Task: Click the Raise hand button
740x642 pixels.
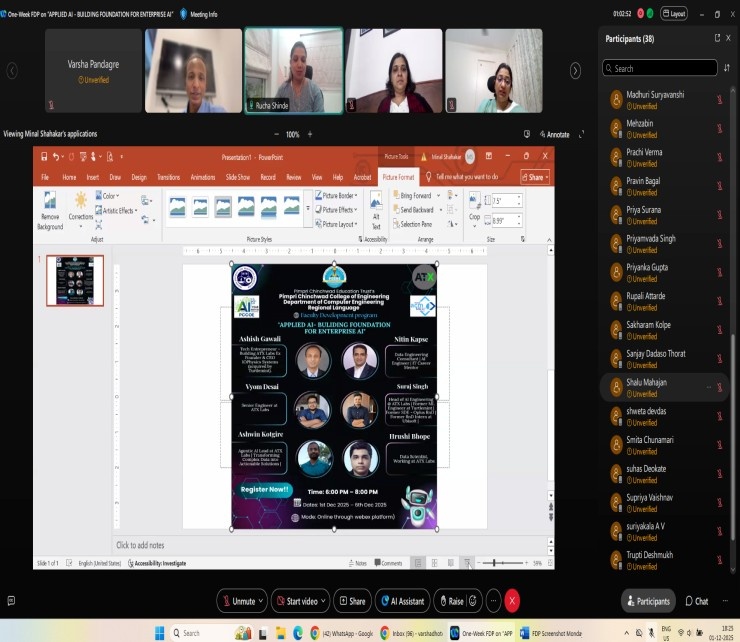Action: point(450,601)
